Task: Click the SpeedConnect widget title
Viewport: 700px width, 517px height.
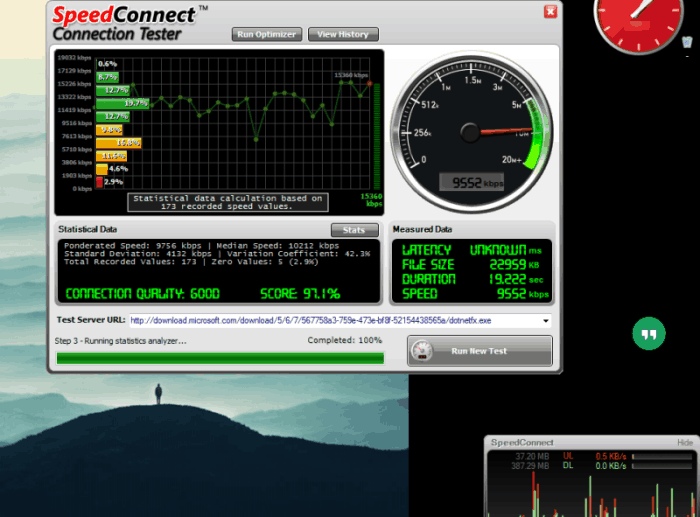Action: point(522,442)
